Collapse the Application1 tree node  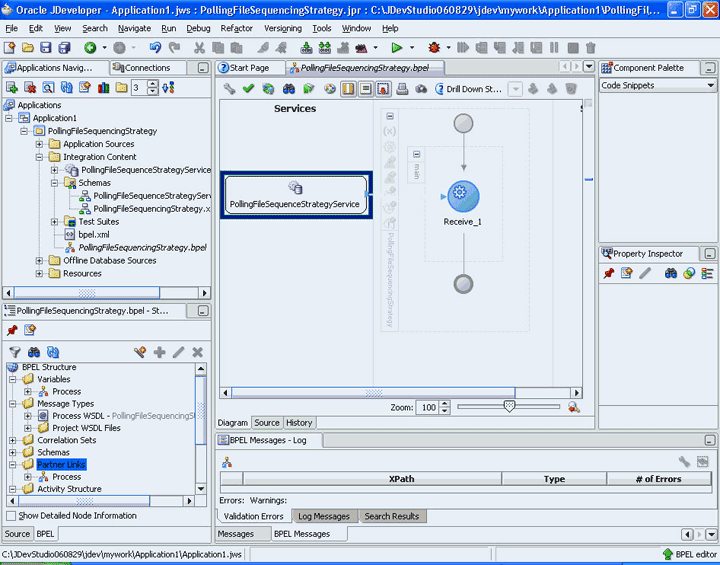pos(9,118)
